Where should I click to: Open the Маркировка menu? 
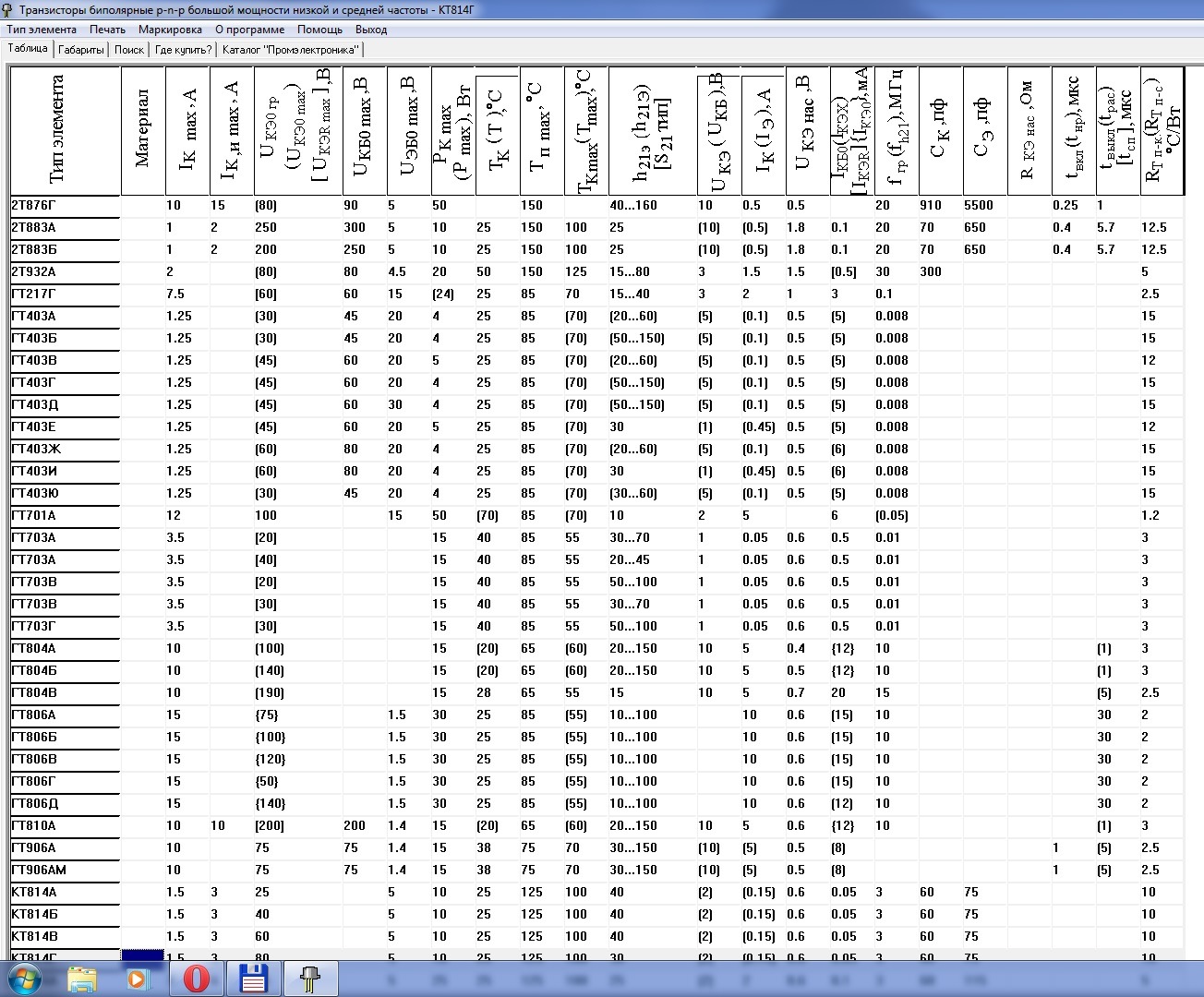pyautogui.click(x=171, y=30)
